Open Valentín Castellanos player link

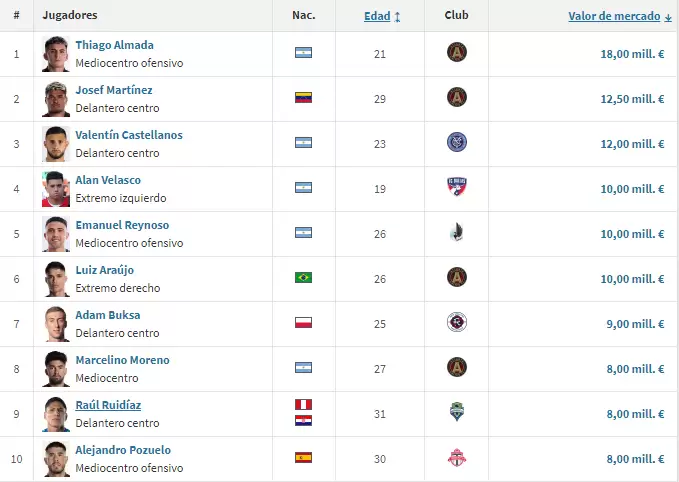point(128,135)
